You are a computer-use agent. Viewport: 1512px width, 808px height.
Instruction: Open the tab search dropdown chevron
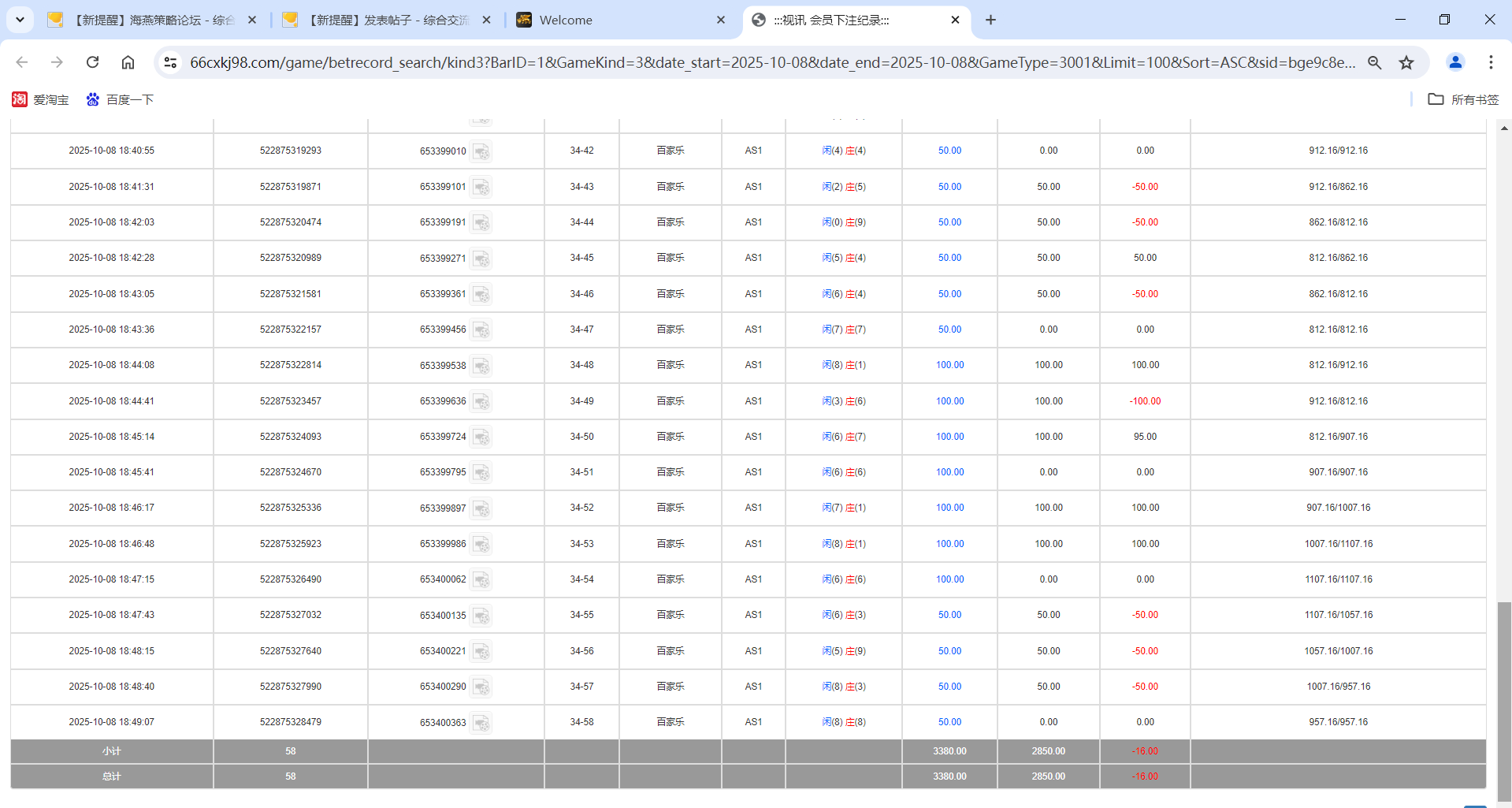(x=20, y=20)
